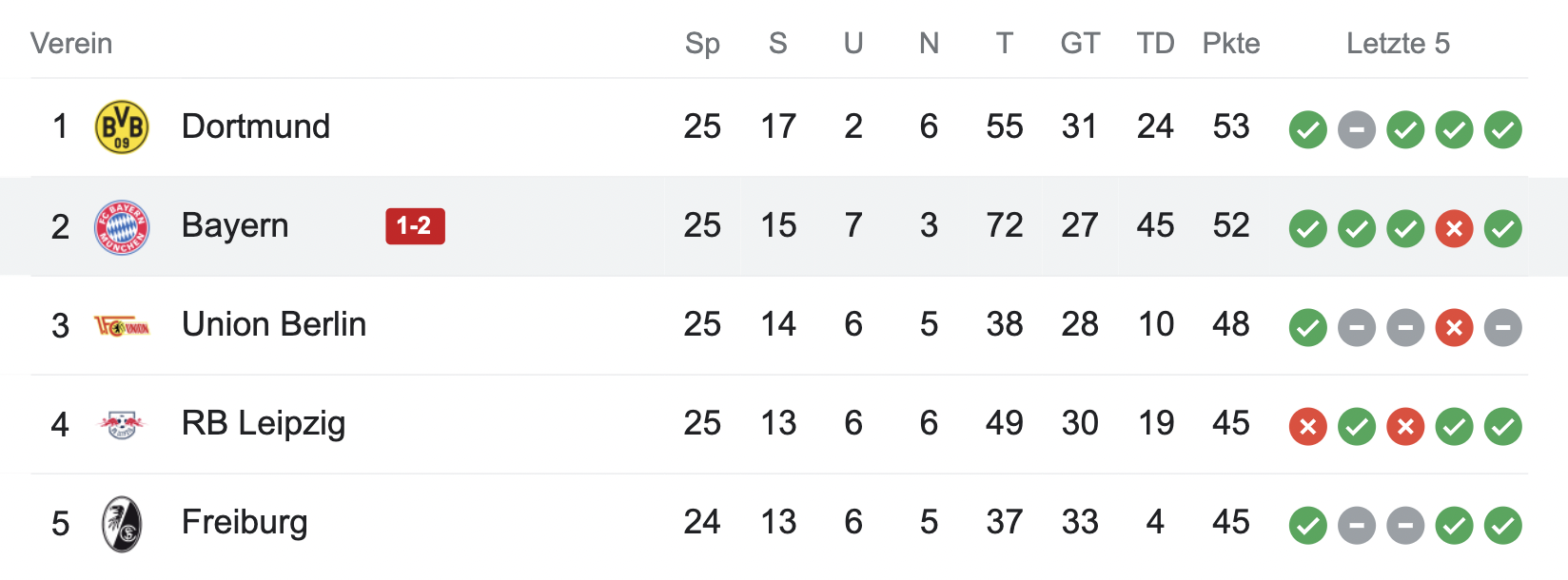Open the Dortmund team name link

[256, 126]
